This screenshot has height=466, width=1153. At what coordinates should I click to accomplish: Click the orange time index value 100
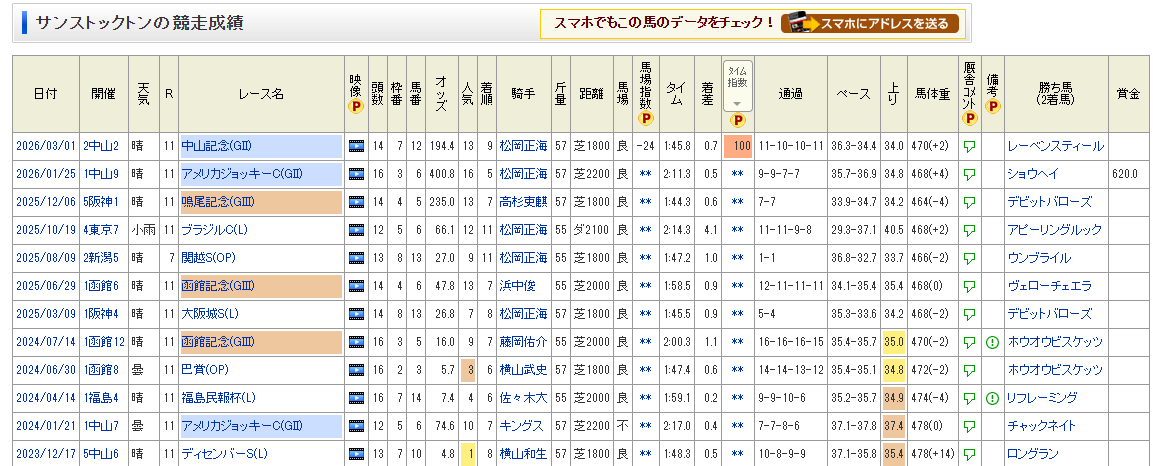pos(737,146)
